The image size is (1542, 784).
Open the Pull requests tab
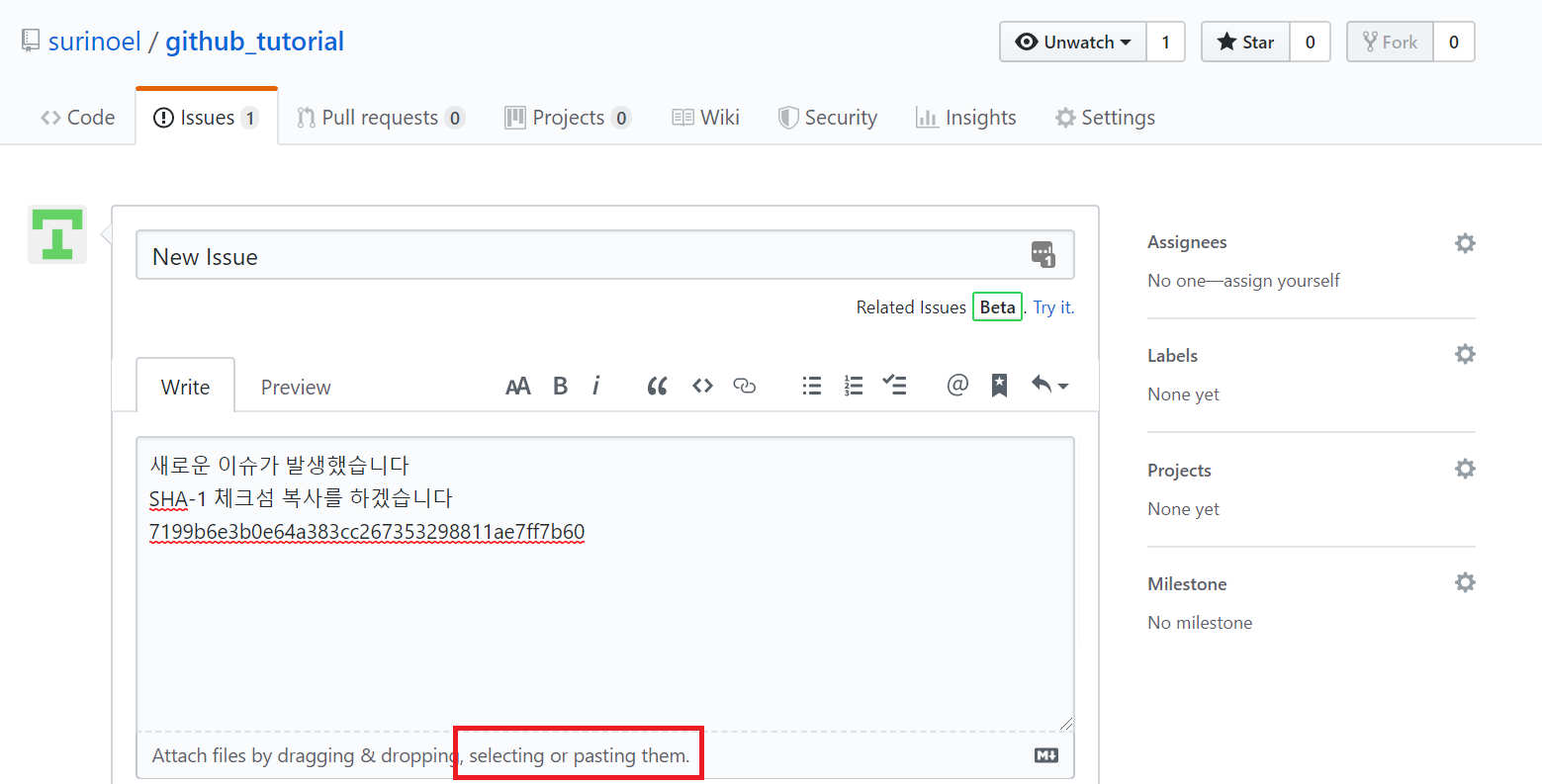pos(381,118)
